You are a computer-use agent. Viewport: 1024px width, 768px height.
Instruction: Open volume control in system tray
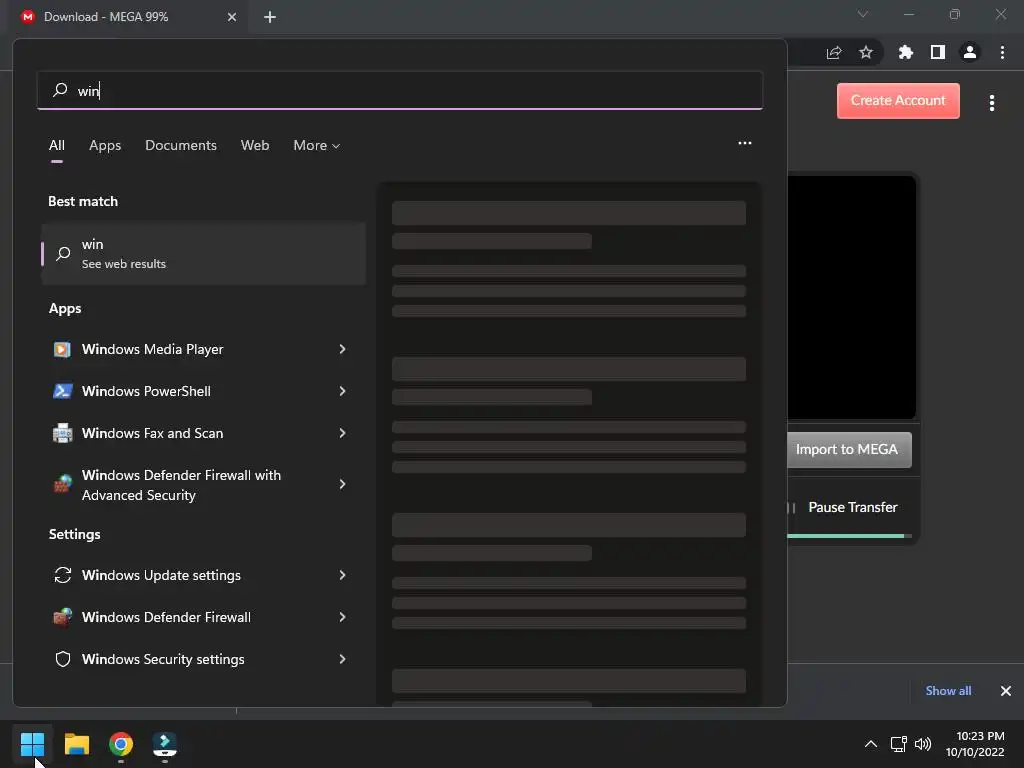pyautogui.click(x=923, y=744)
